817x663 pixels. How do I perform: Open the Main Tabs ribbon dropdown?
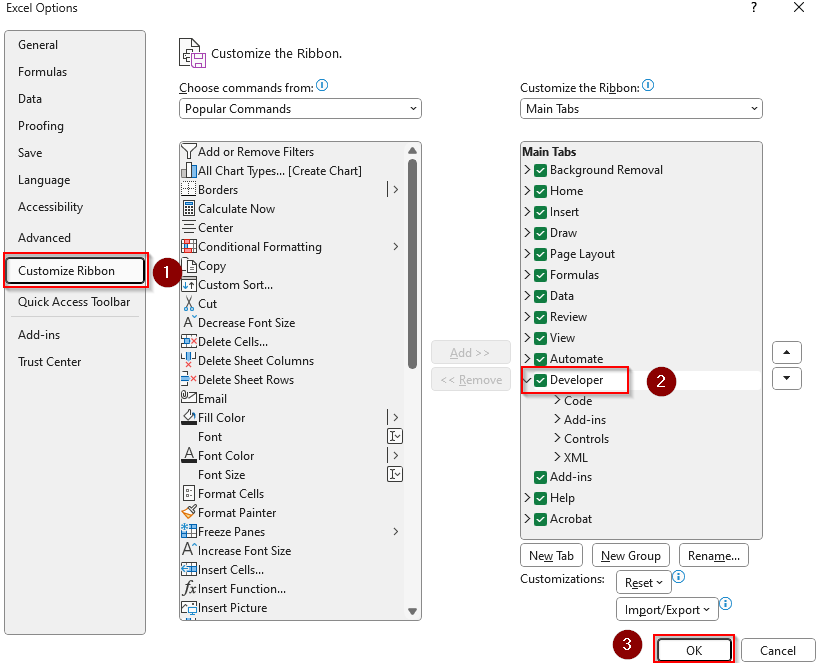(x=641, y=109)
